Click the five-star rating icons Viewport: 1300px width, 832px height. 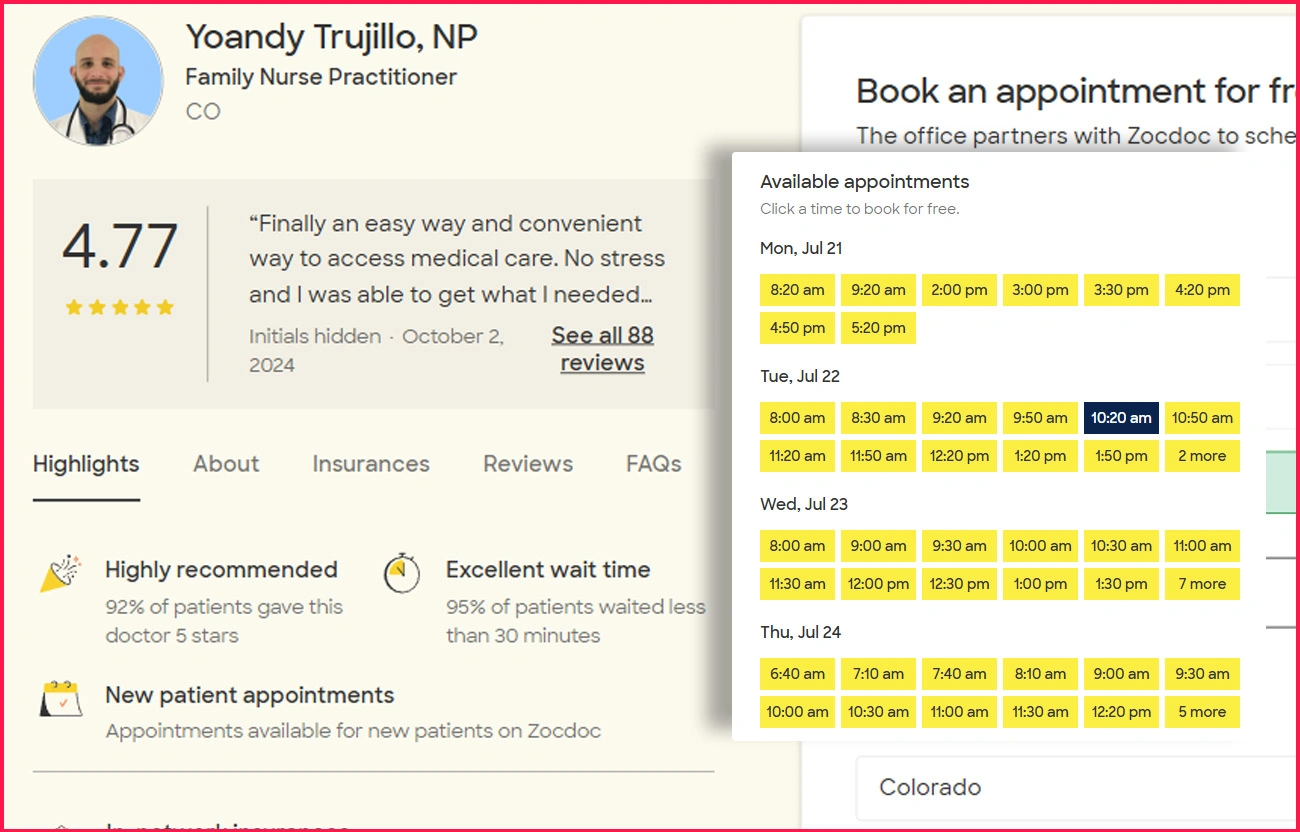coord(120,307)
